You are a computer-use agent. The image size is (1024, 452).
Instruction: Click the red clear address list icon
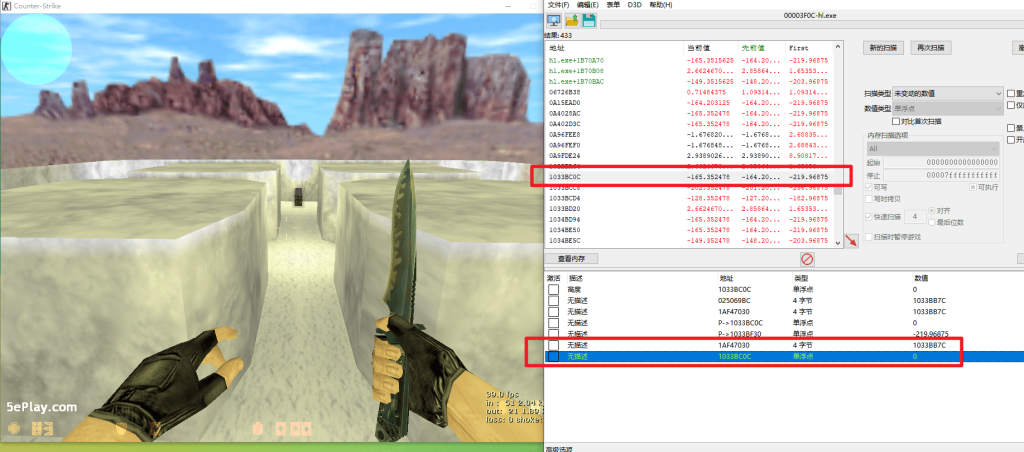[807, 259]
